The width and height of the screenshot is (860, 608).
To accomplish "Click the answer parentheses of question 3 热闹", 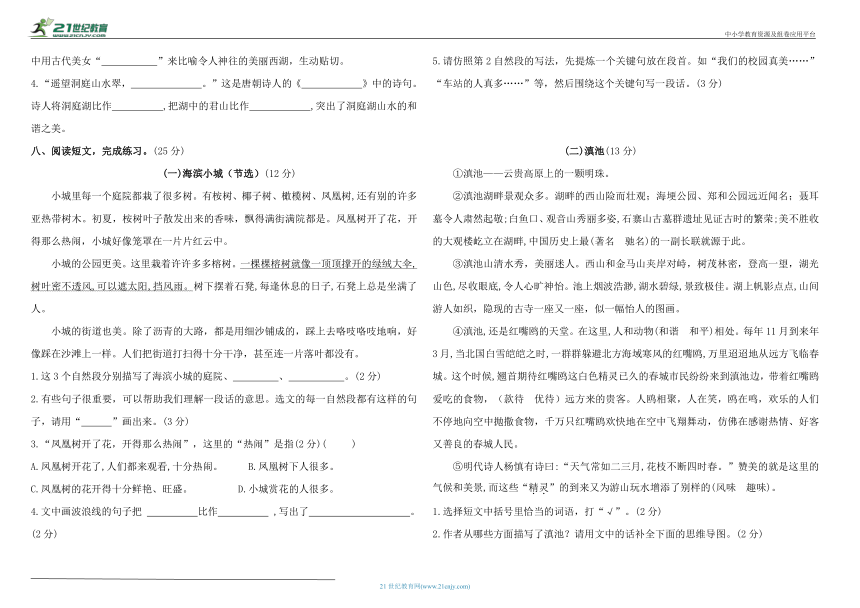I will point(340,444).
